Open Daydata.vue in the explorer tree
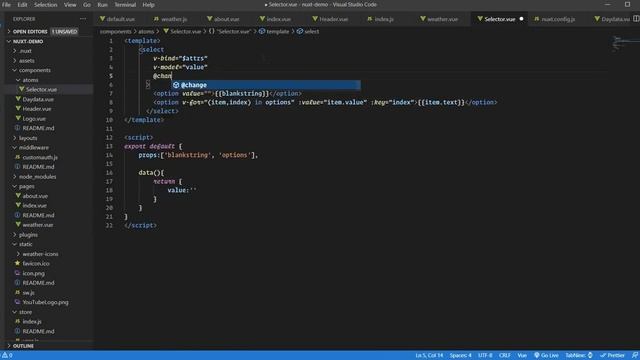 pyautogui.click(x=38, y=99)
